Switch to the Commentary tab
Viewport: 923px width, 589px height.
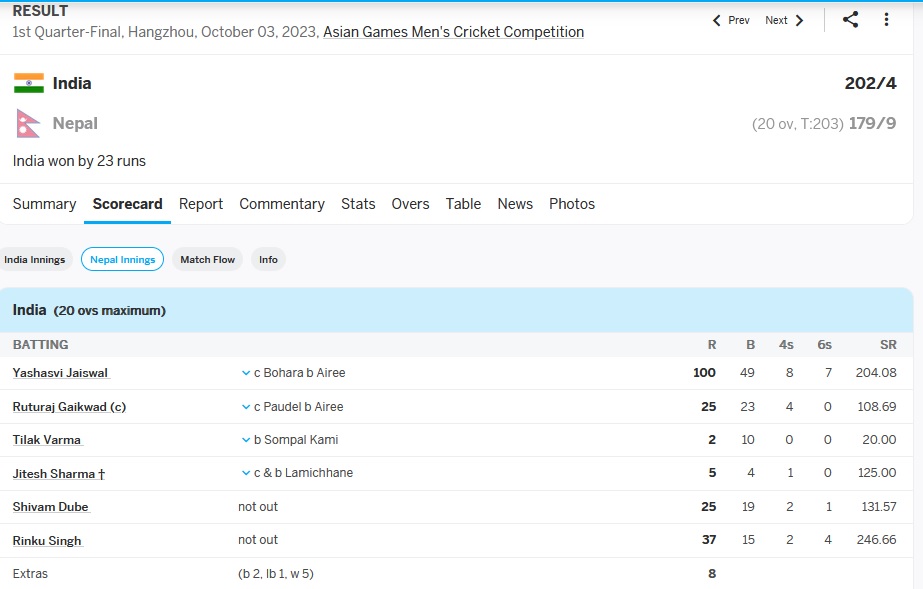(282, 204)
